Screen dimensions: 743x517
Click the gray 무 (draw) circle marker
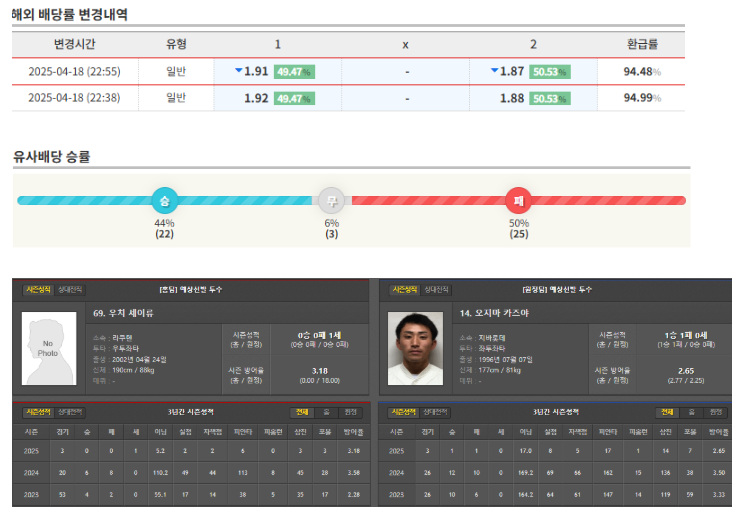click(332, 200)
